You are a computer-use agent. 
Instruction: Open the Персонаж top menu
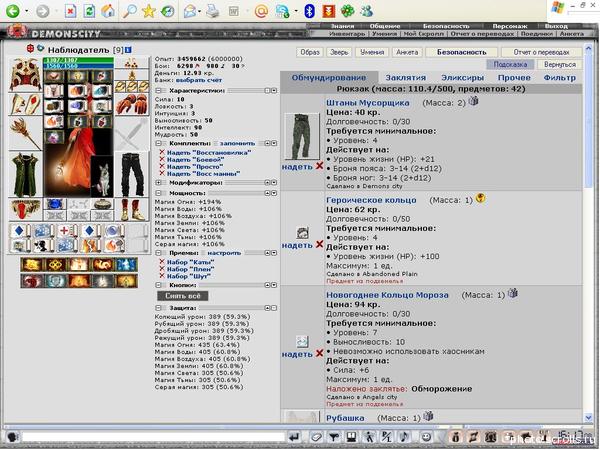509,26
